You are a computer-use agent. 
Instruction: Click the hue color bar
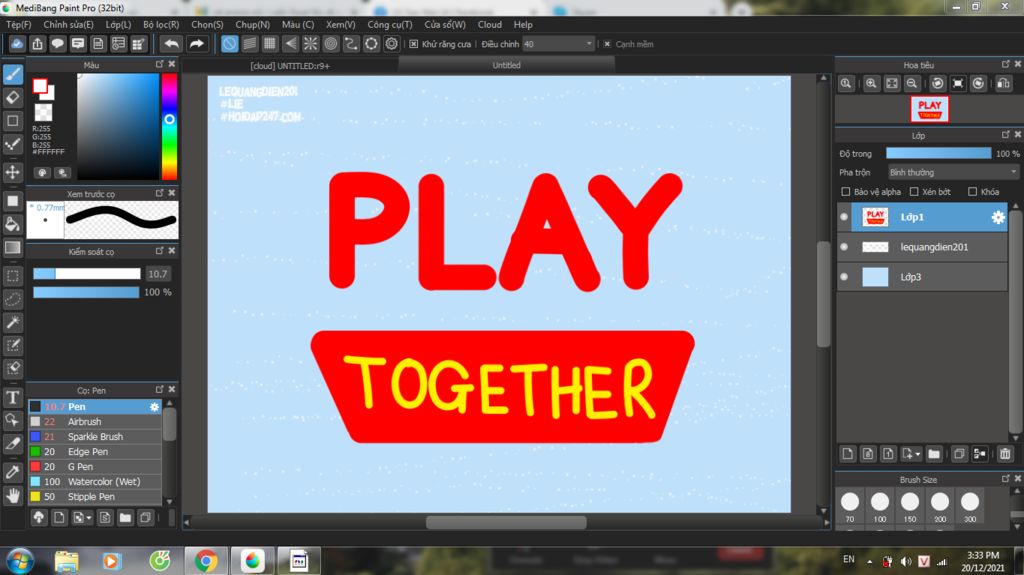pyautogui.click(x=169, y=126)
